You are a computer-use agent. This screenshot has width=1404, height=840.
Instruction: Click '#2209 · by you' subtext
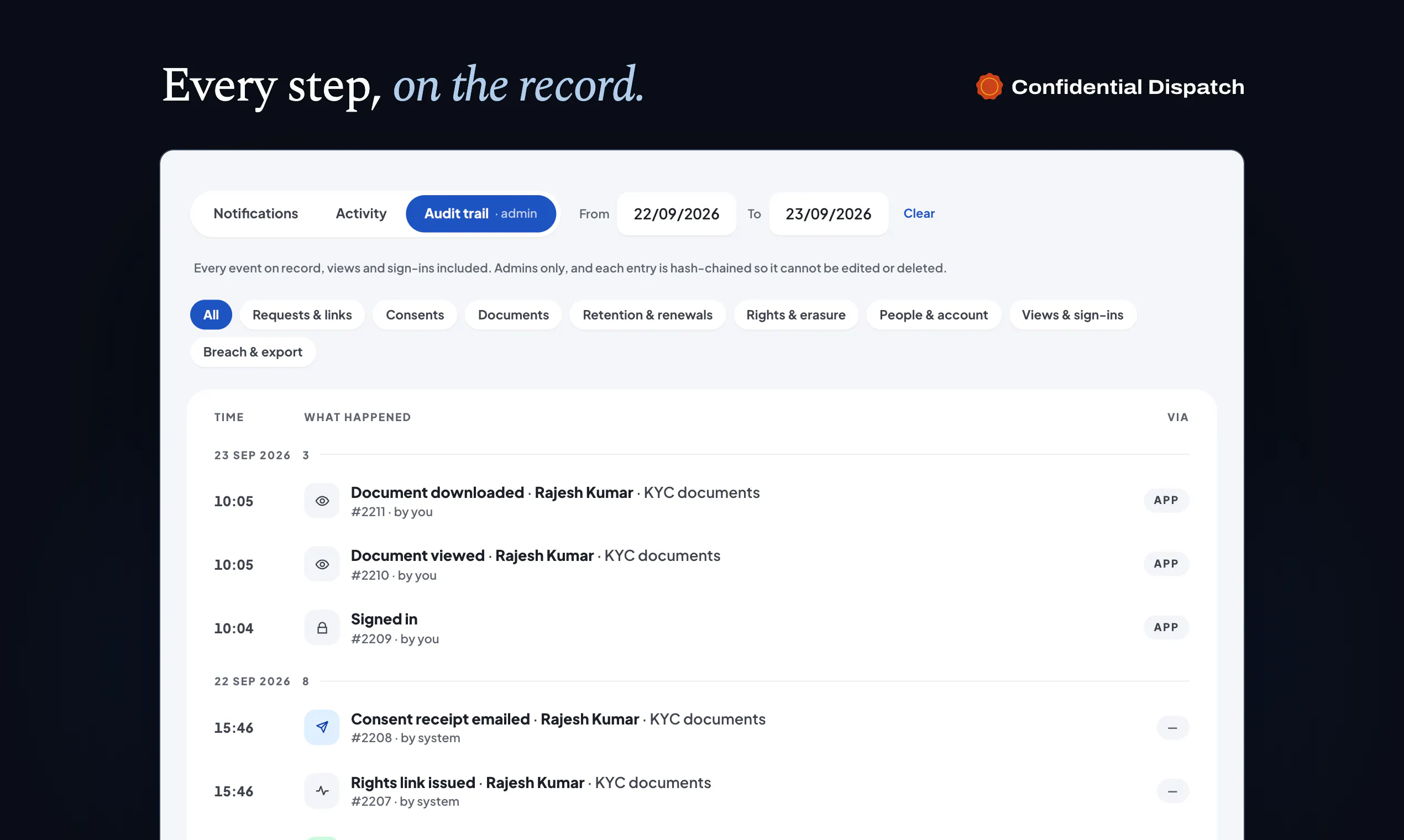[395, 638]
